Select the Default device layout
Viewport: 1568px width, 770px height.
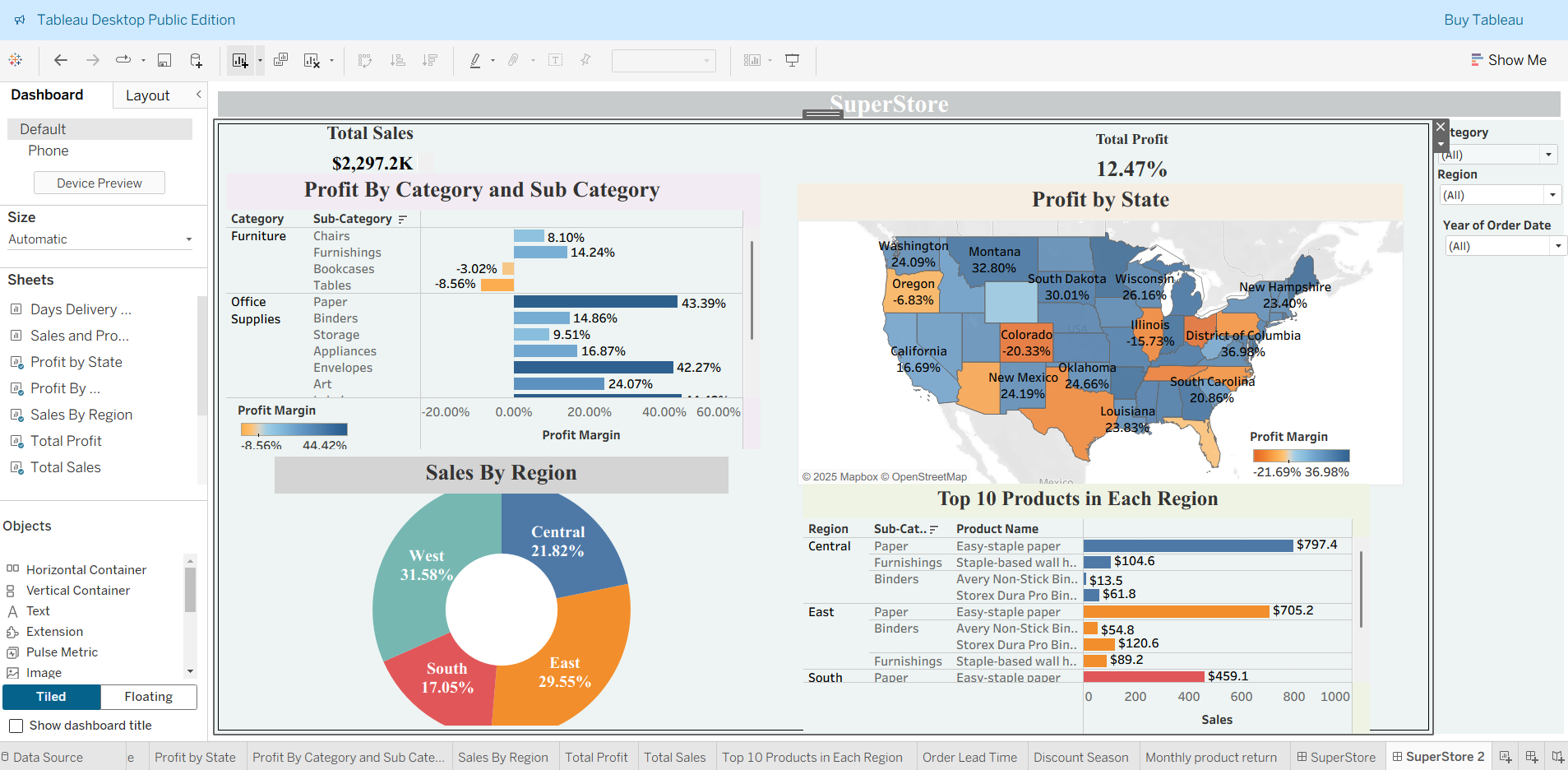pos(99,129)
